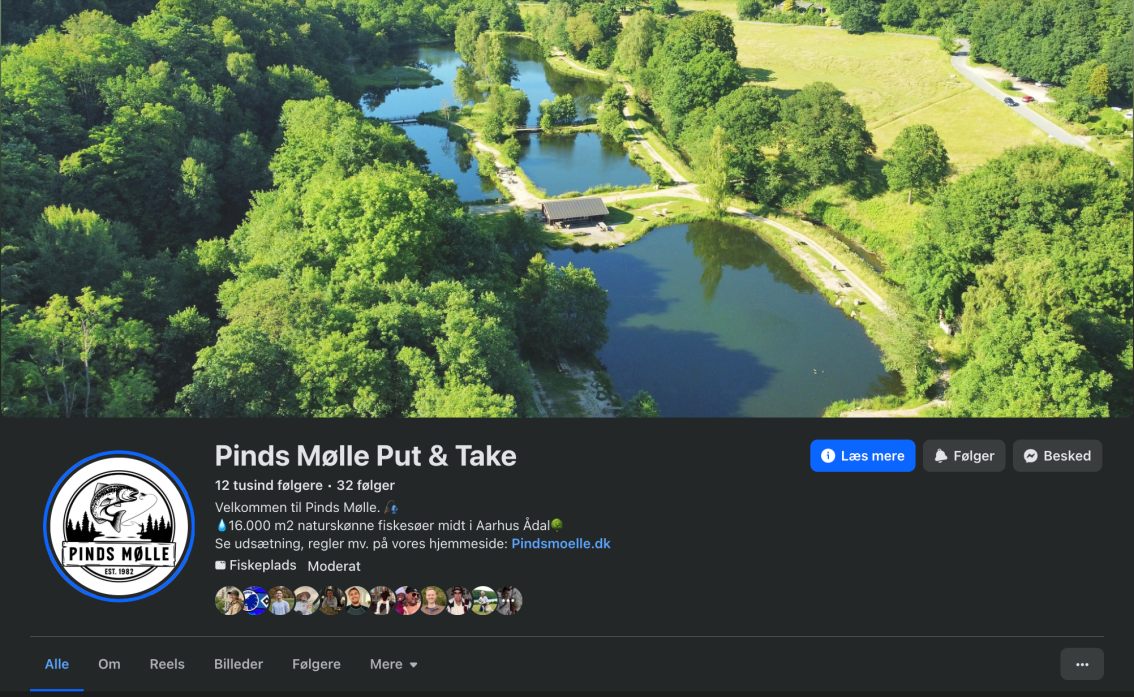1134x697 pixels.
Task: Click the briefcase icon next to Fiskeplads
Action: [222, 565]
